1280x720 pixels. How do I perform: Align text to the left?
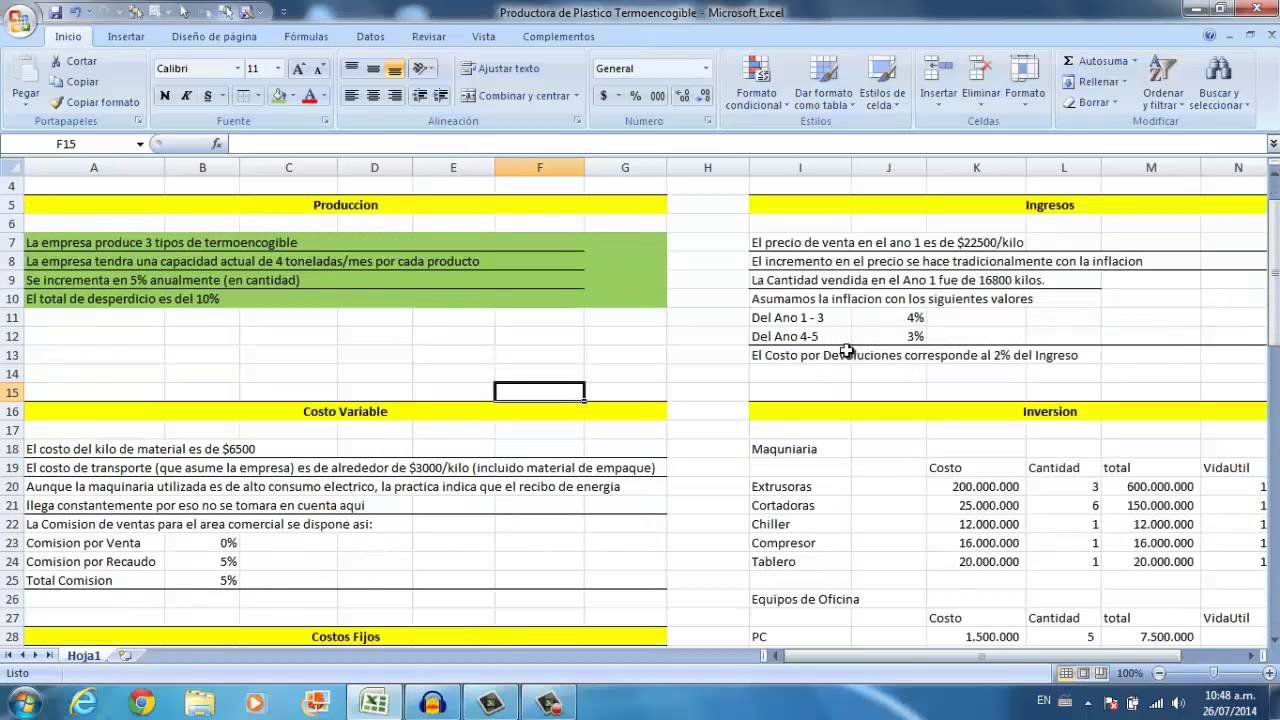click(351, 96)
